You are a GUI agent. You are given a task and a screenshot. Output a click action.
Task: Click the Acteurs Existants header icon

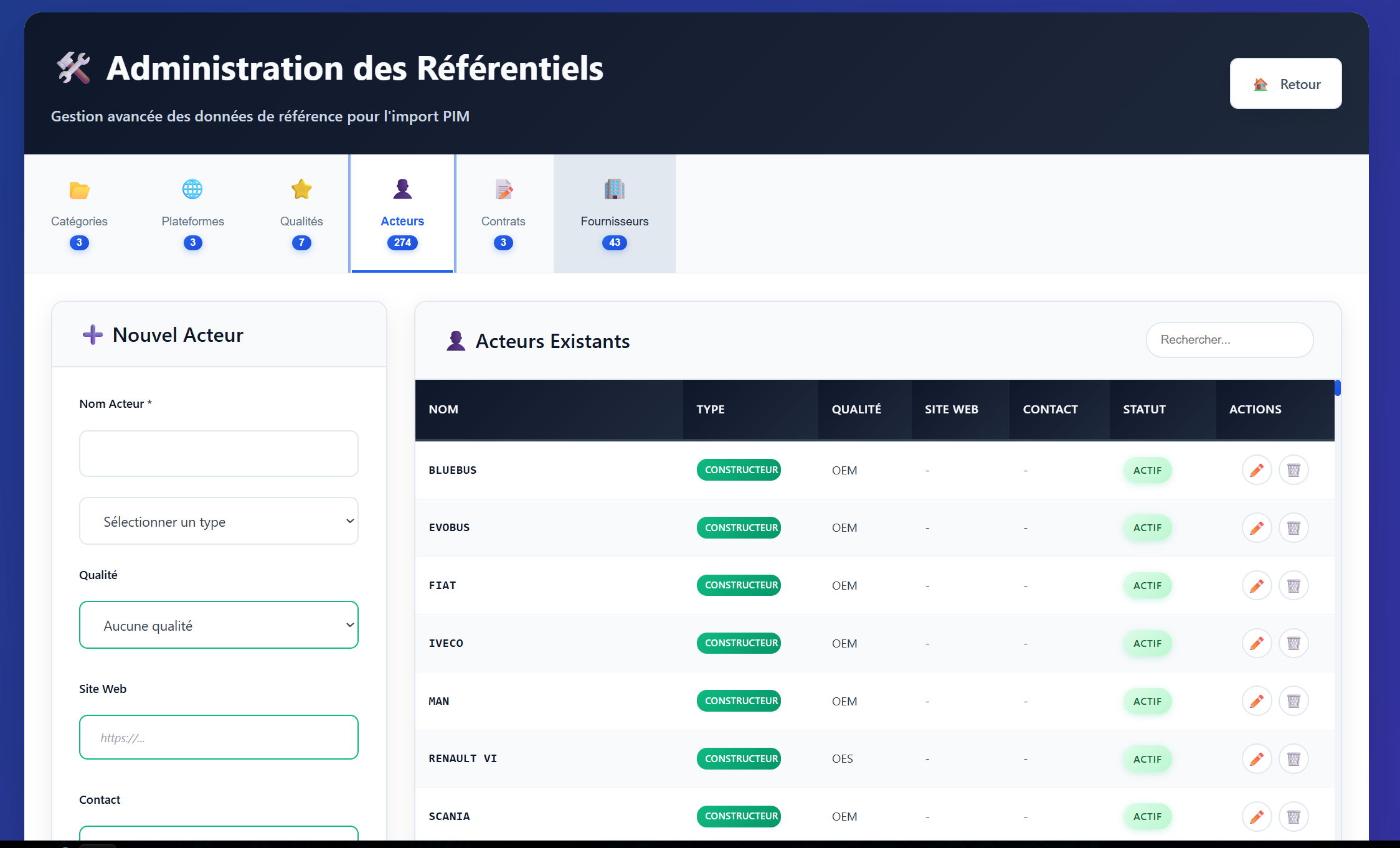(456, 341)
